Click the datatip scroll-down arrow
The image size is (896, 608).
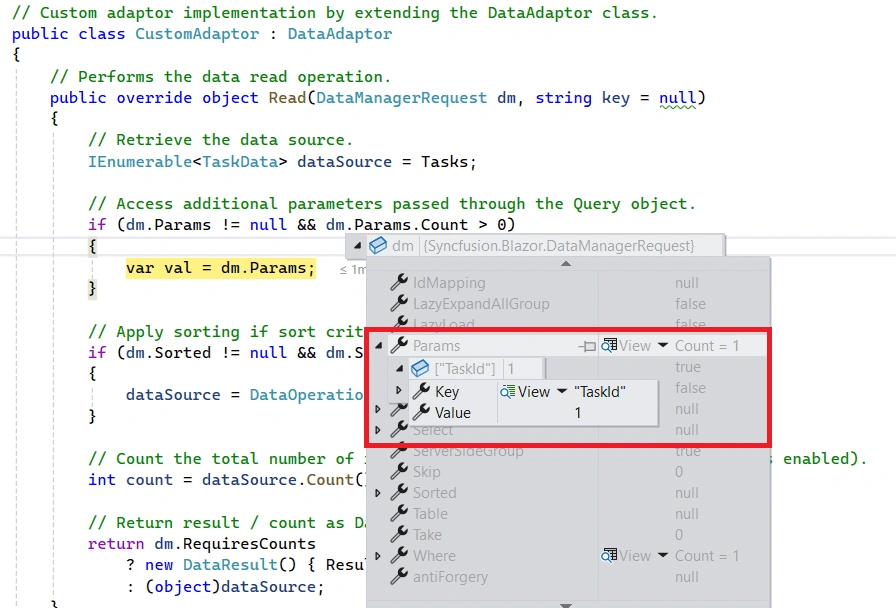[566, 605]
